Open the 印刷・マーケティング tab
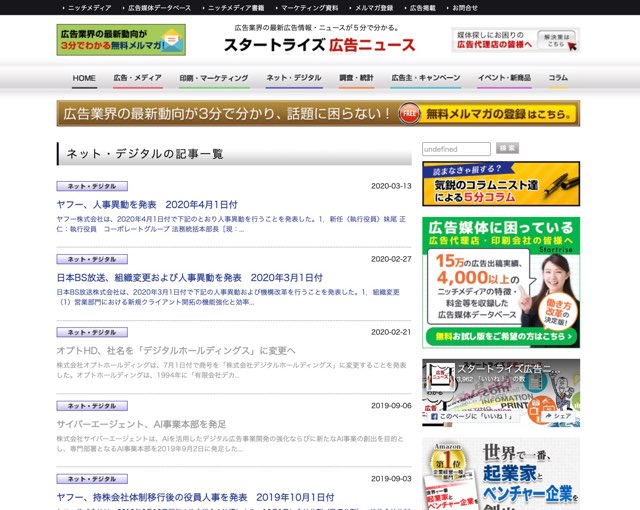This screenshot has height=510, width=640. [x=214, y=78]
